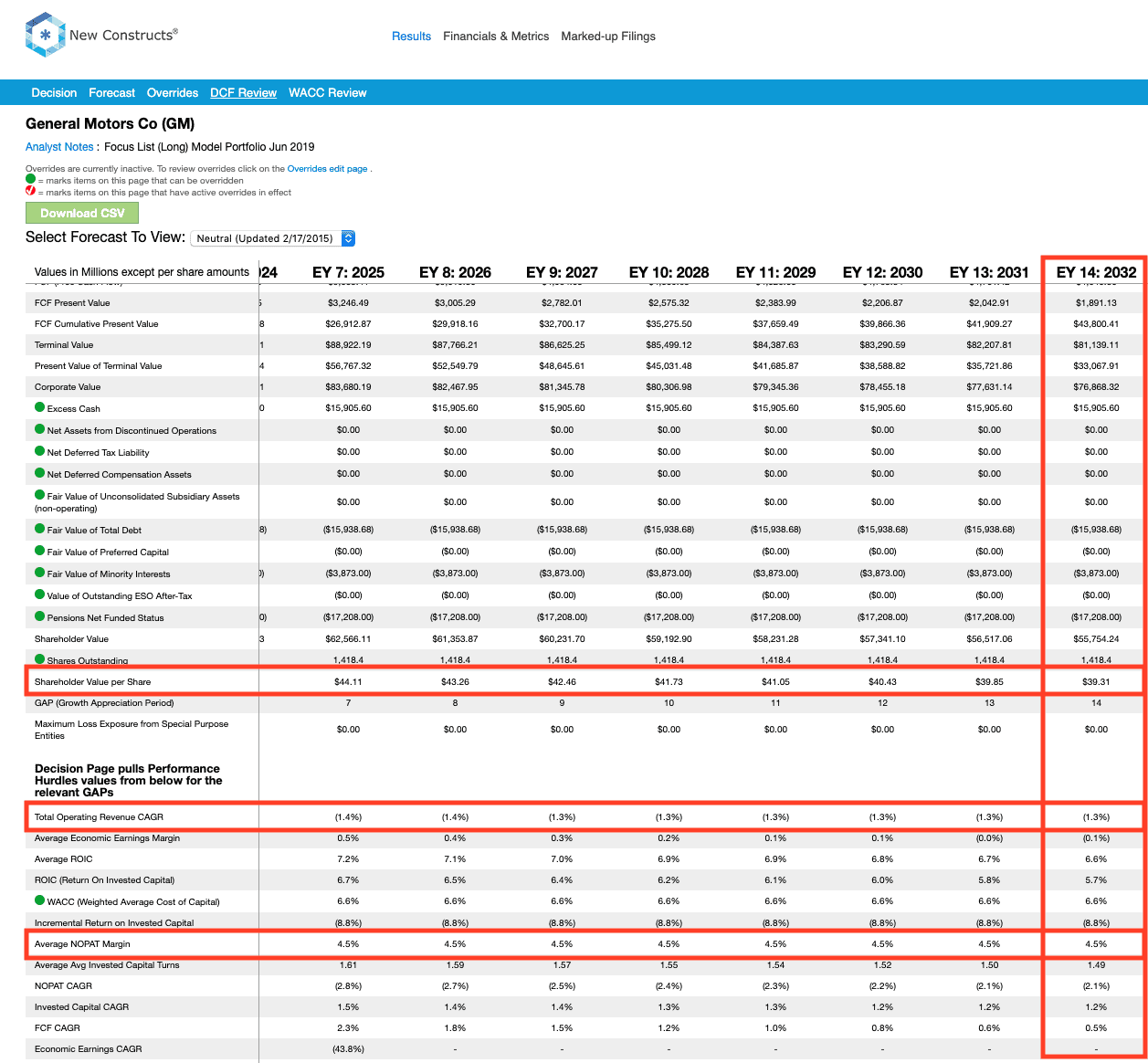This screenshot has height=1063, width=1148.
Task: Click the green override marker beside Excess Cash
Action: [40, 407]
